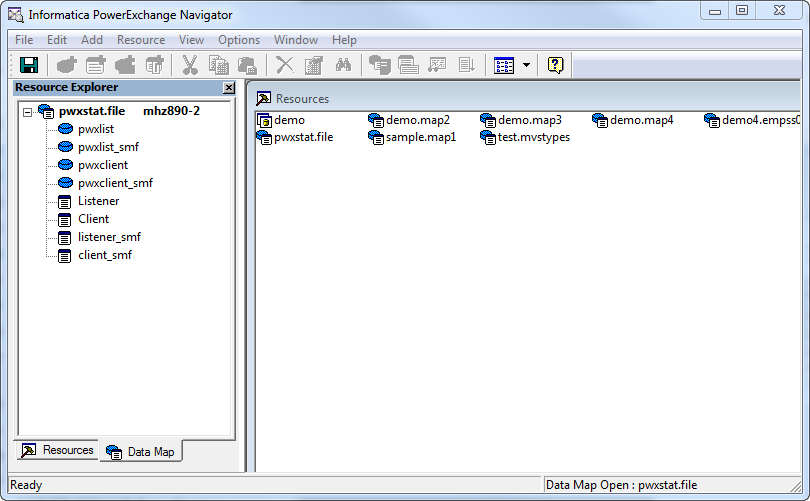Viewport: 810px width, 501px height.
Task: Click the Cut scissors icon
Action: (x=190, y=65)
